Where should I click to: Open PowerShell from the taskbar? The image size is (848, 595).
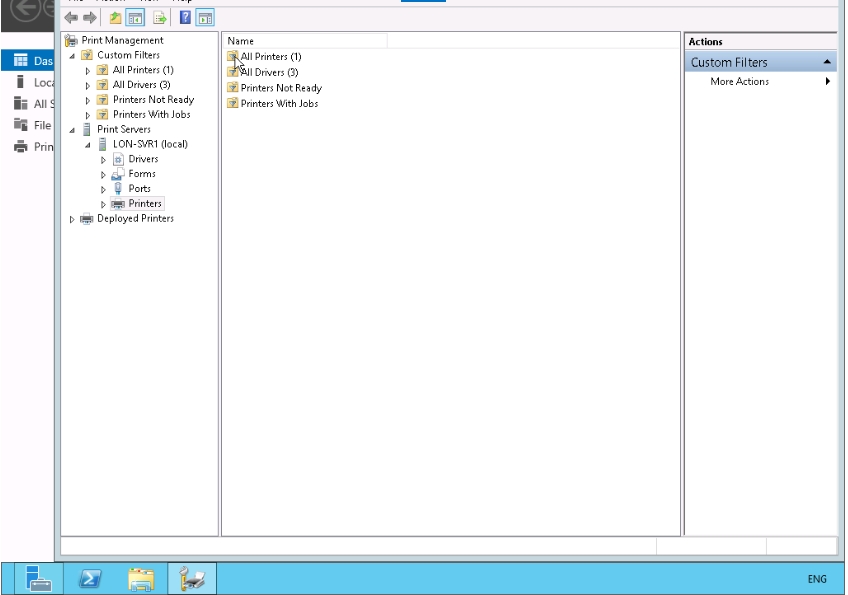pos(90,578)
